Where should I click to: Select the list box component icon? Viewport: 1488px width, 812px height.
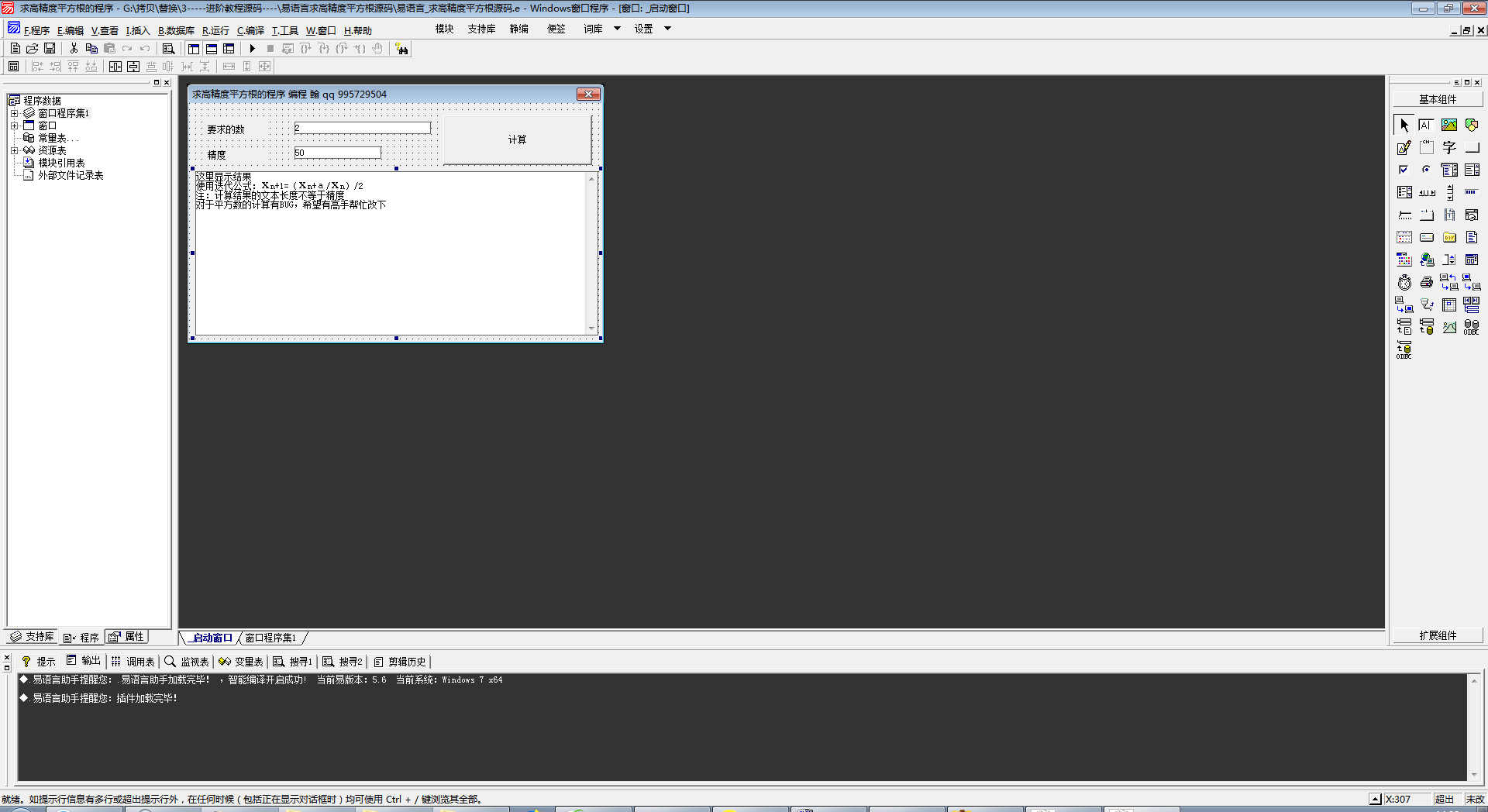pyautogui.click(x=1471, y=170)
